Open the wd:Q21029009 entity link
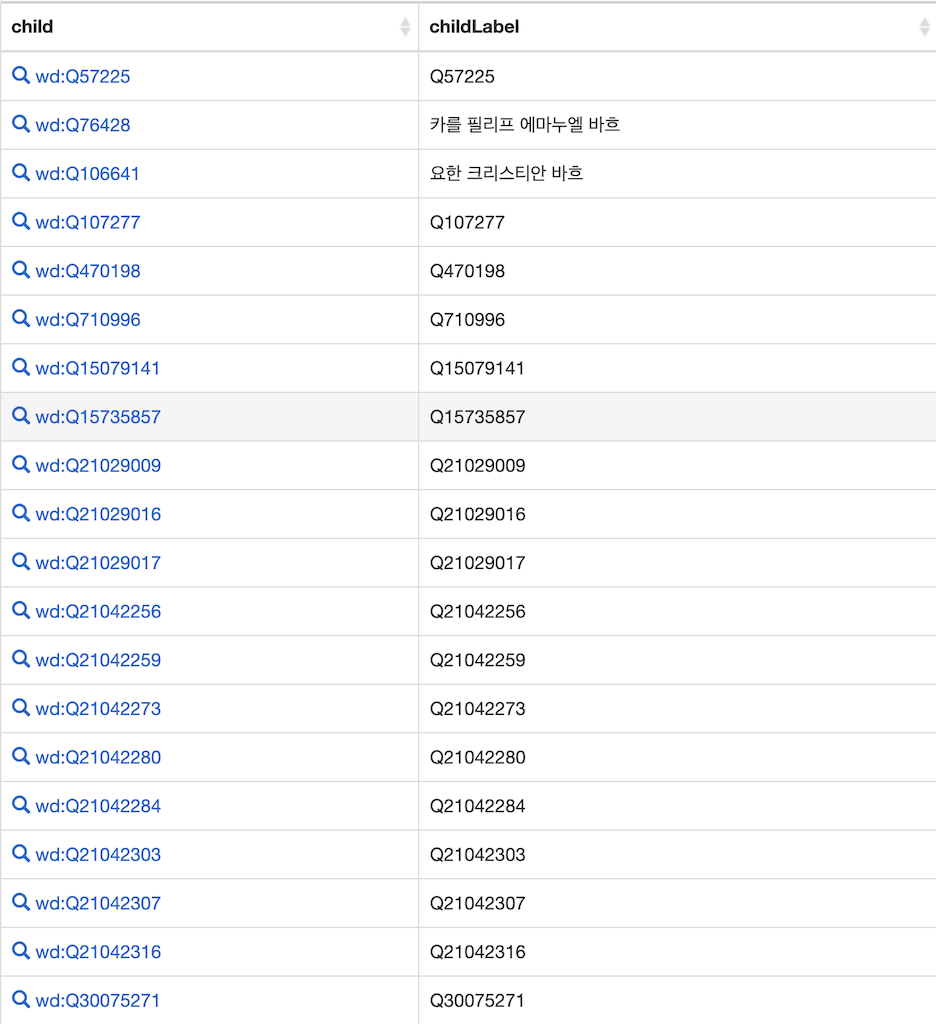This screenshot has height=1024, width=936. [98, 466]
